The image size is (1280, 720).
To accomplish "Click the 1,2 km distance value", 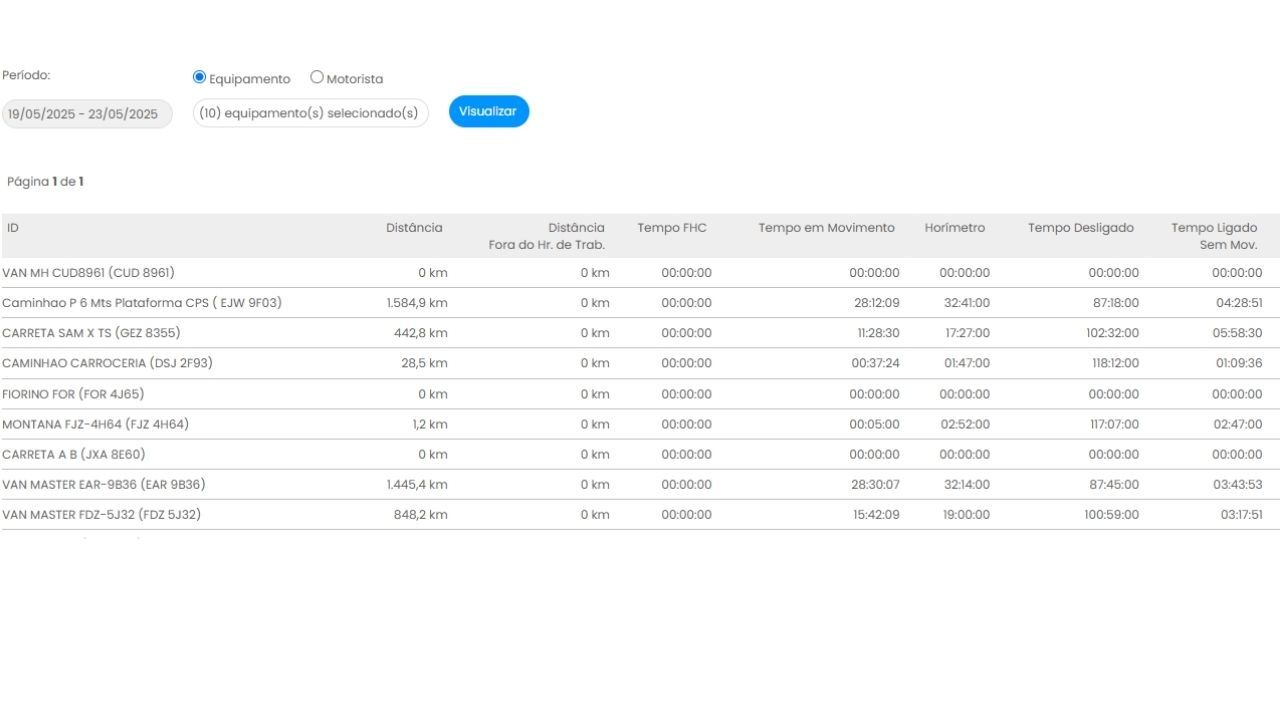I will (430, 424).
